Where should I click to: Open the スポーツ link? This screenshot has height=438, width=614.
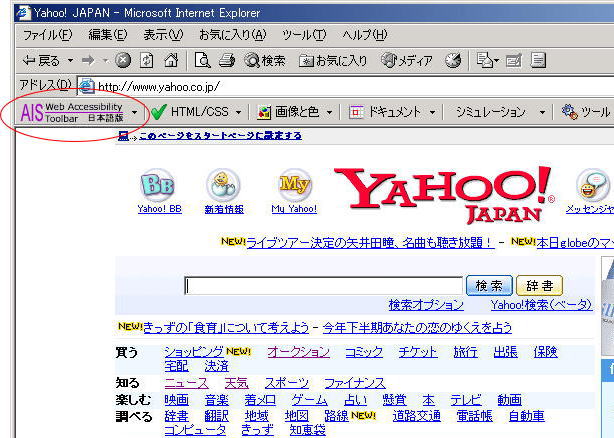[287, 383]
